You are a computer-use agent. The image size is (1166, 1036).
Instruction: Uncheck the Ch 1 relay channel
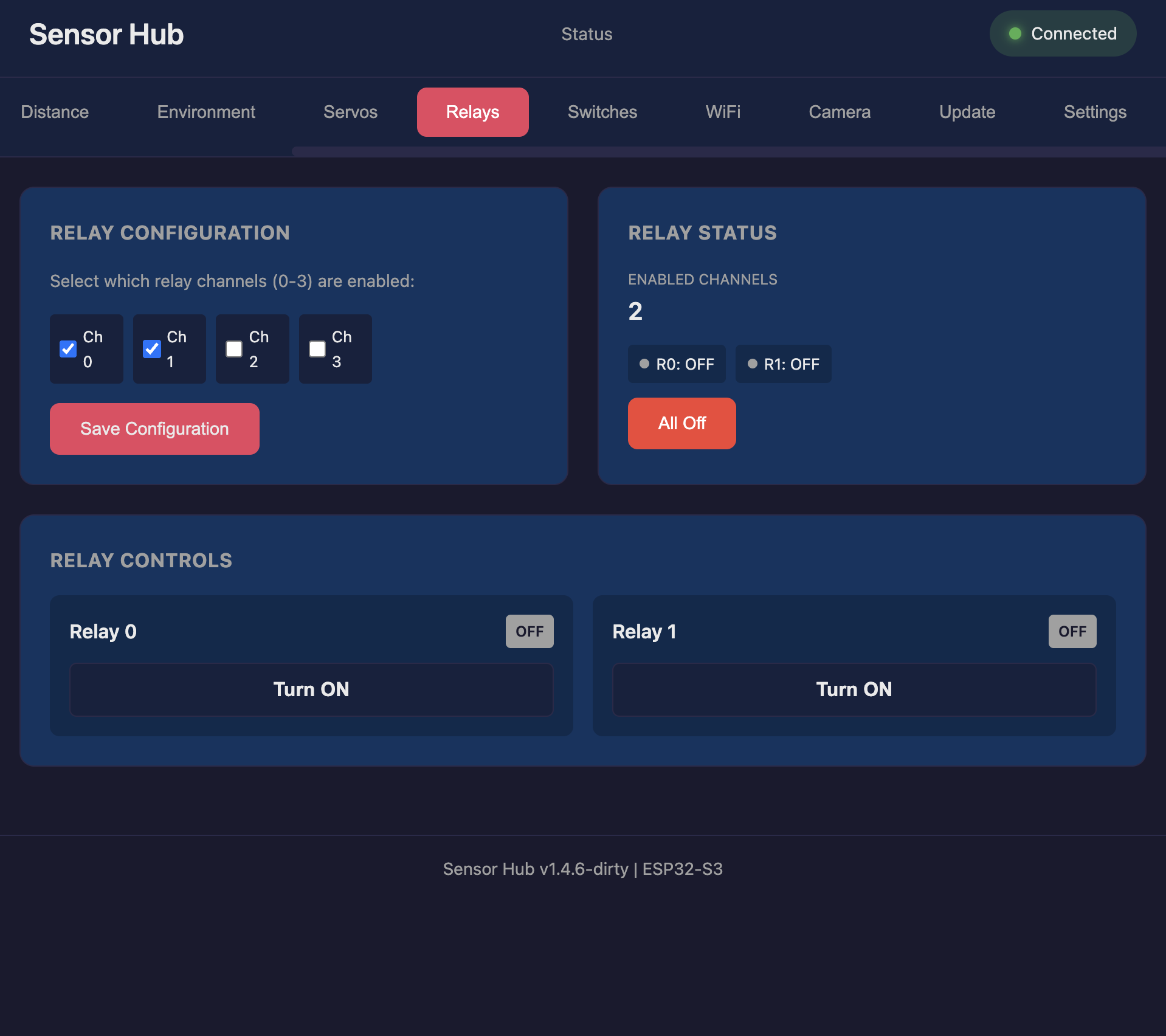tap(151, 349)
